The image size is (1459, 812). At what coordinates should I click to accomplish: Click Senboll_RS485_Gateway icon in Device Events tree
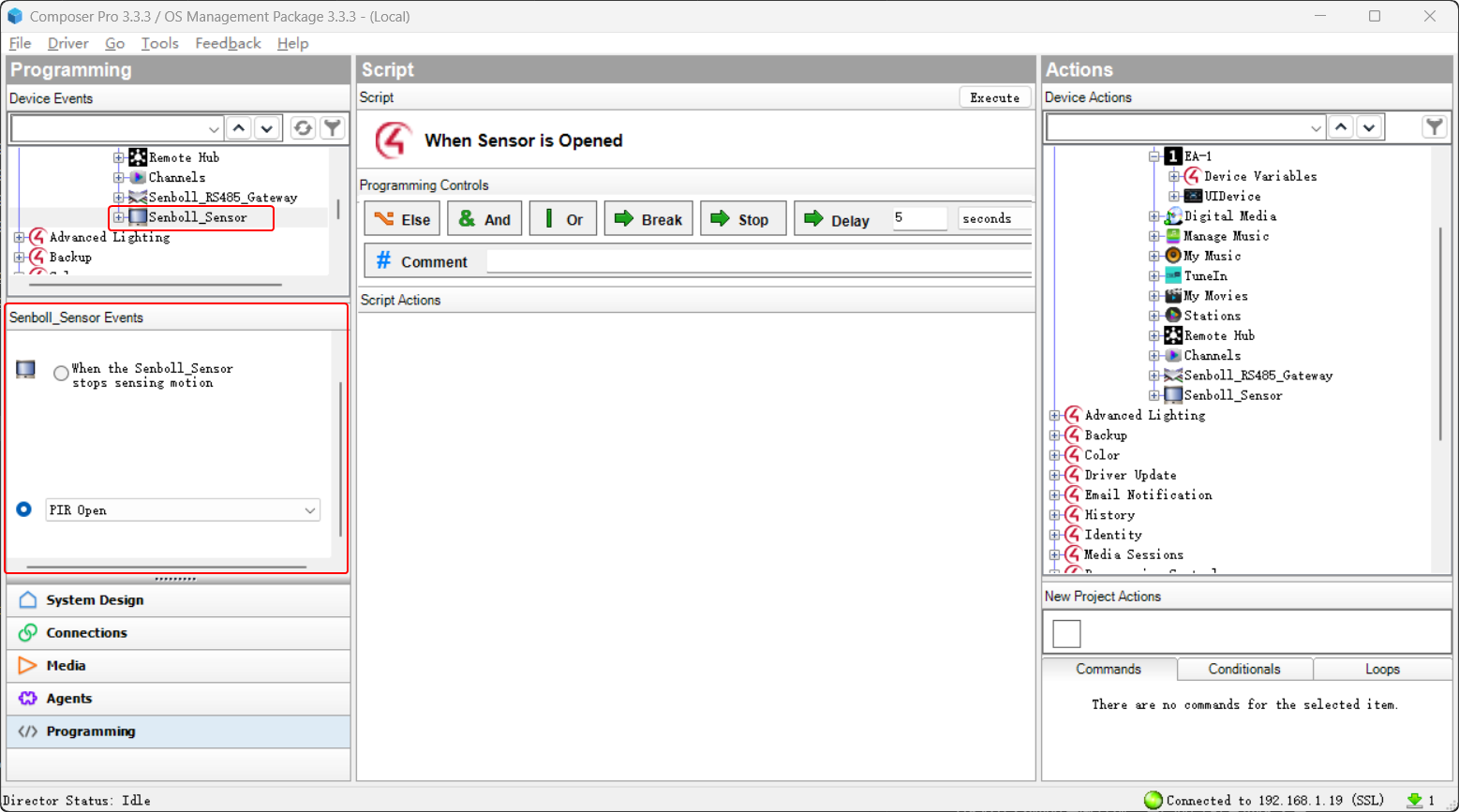pos(138,197)
